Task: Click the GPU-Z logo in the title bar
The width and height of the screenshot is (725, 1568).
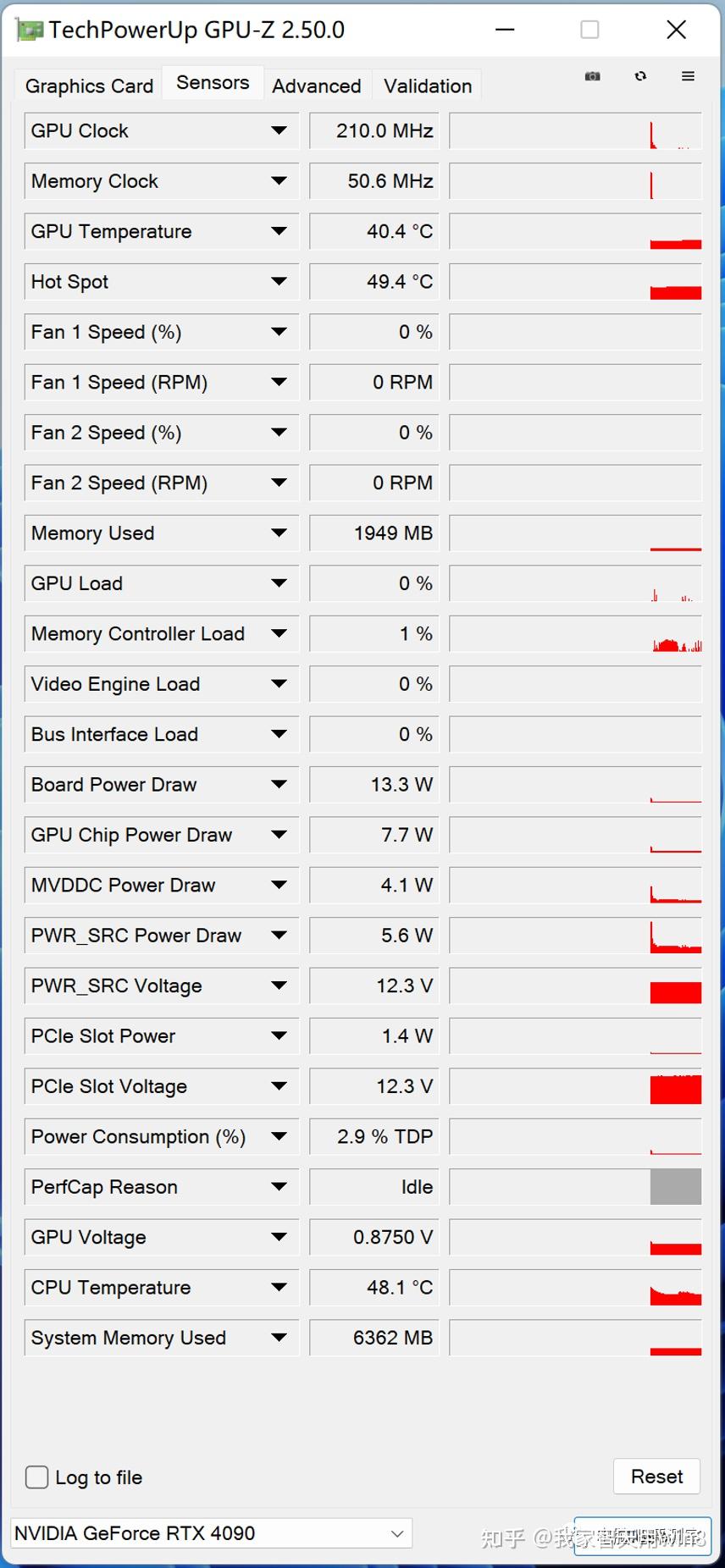Action: point(30,30)
